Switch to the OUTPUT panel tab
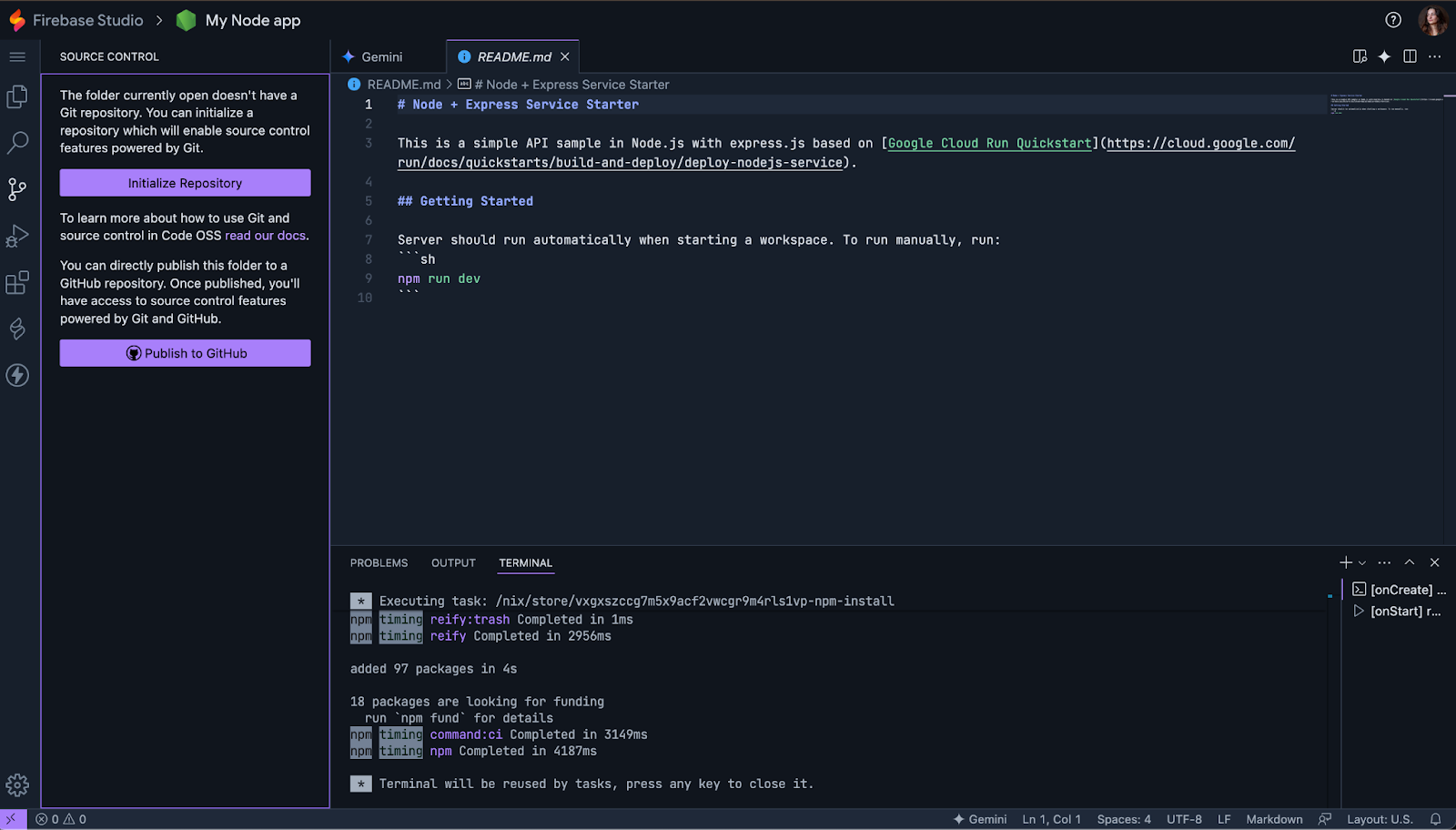Image resolution: width=1456 pixels, height=830 pixels. (x=453, y=562)
